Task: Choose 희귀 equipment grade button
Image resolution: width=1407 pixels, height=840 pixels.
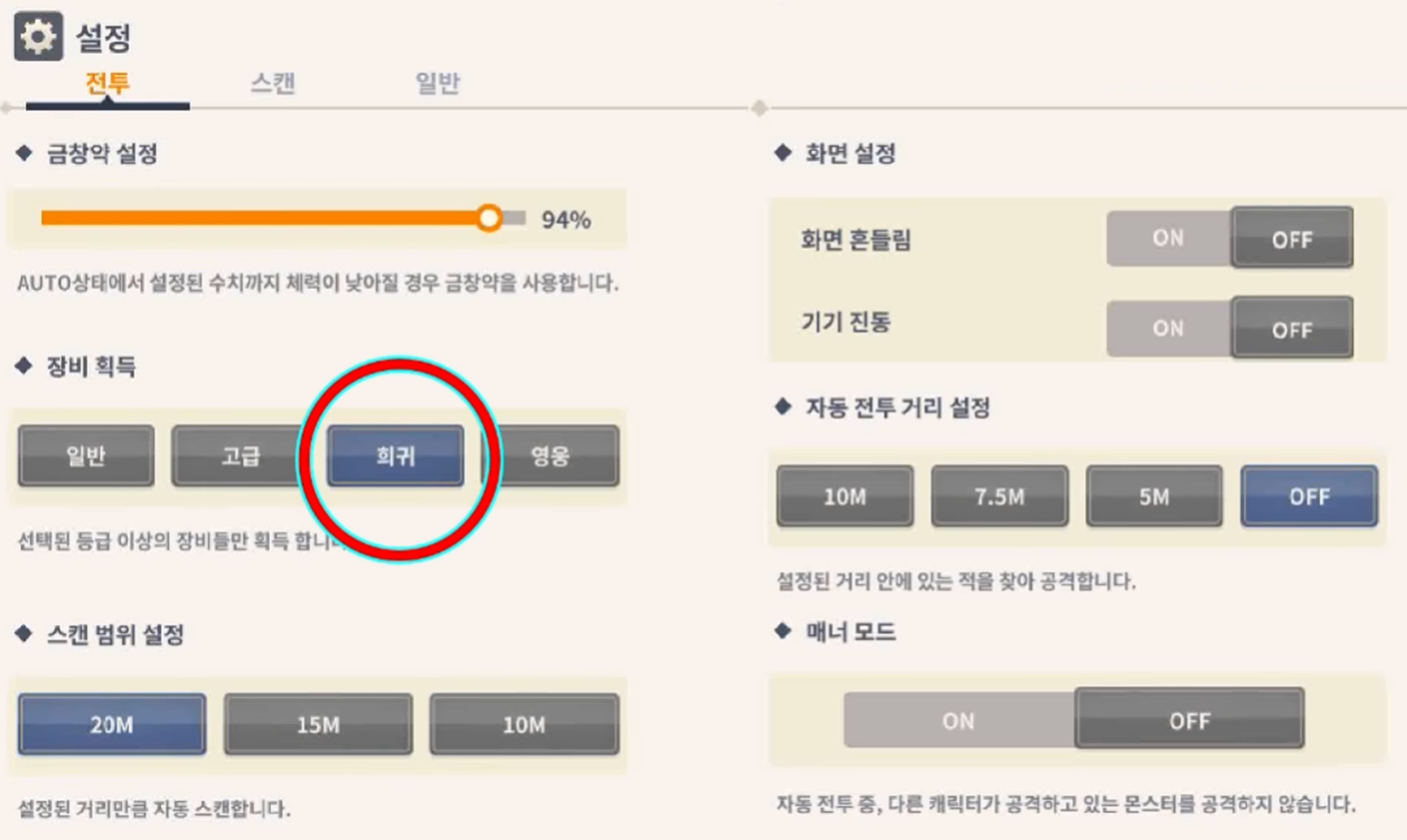Action: pyautogui.click(x=395, y=456)
